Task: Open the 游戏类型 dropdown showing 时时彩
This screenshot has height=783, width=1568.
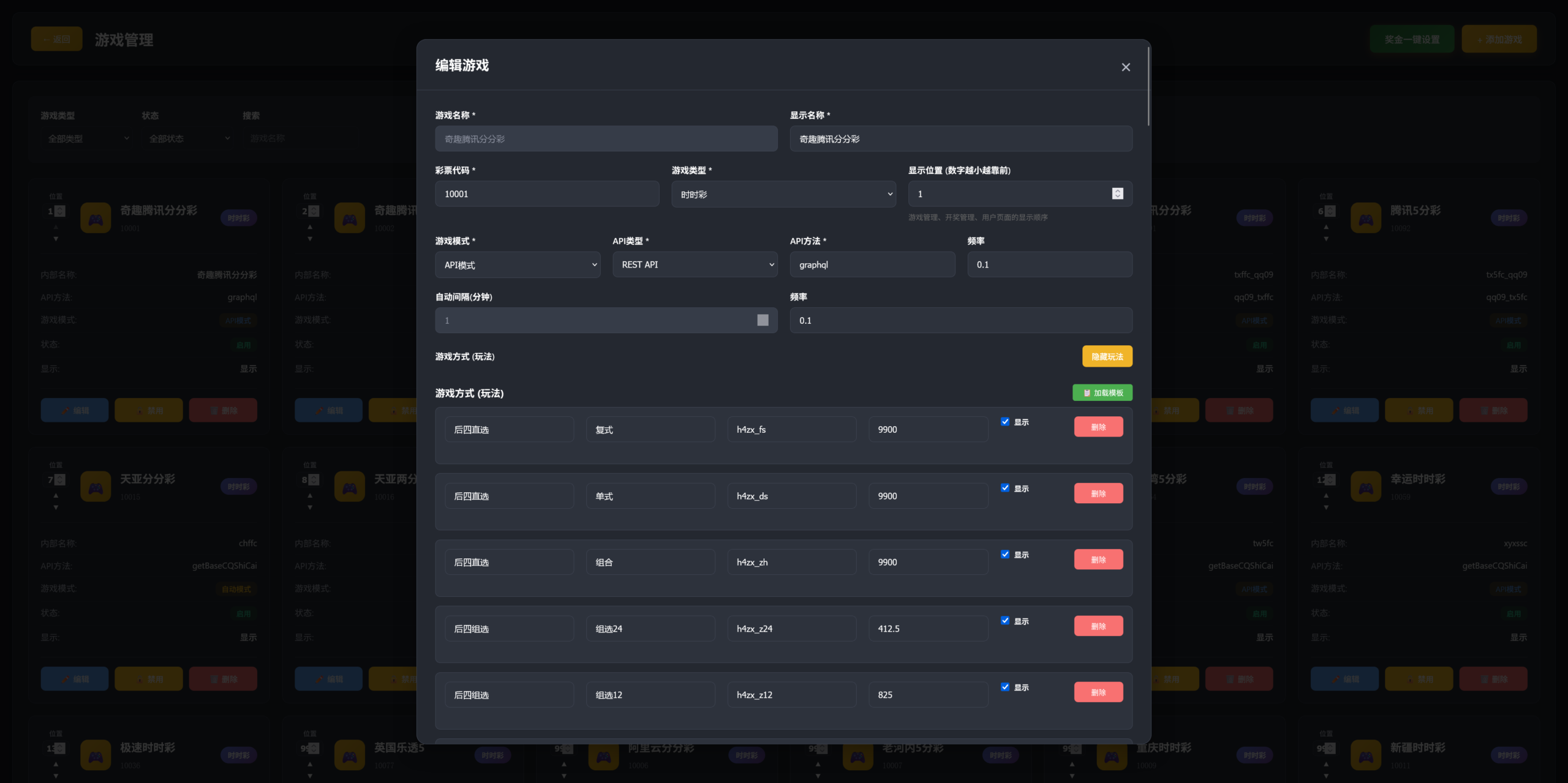Action: (783, 193)
